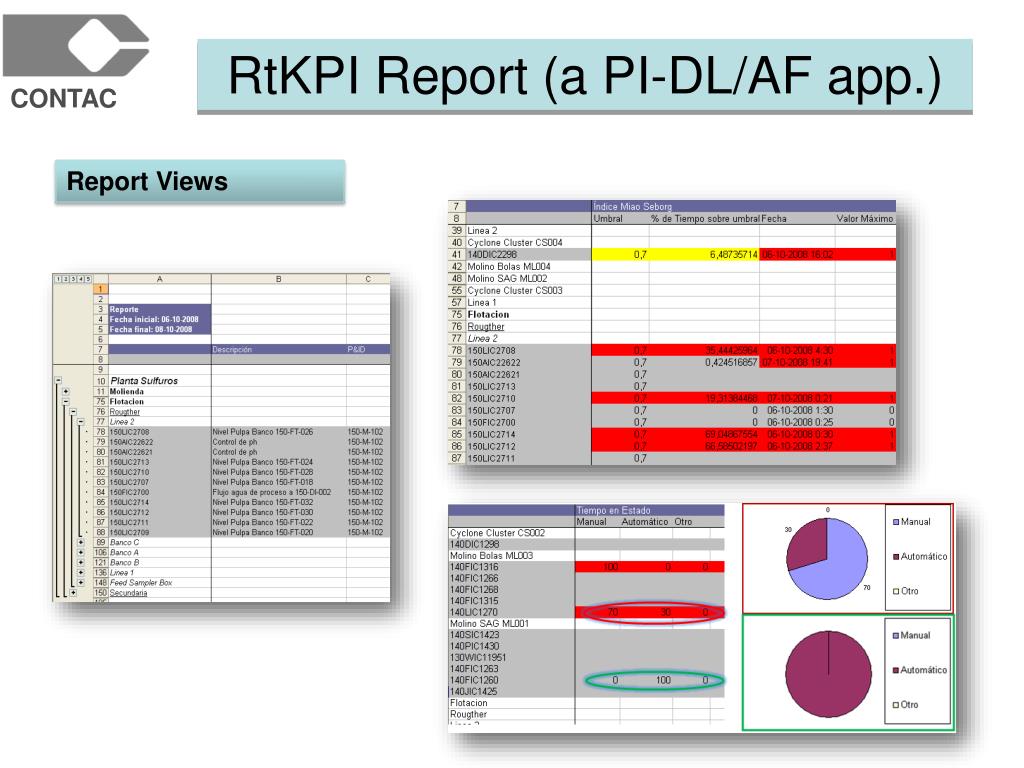Click the upper pie chart
This screenshot has height=768, width=1024.
coord(827,558)
